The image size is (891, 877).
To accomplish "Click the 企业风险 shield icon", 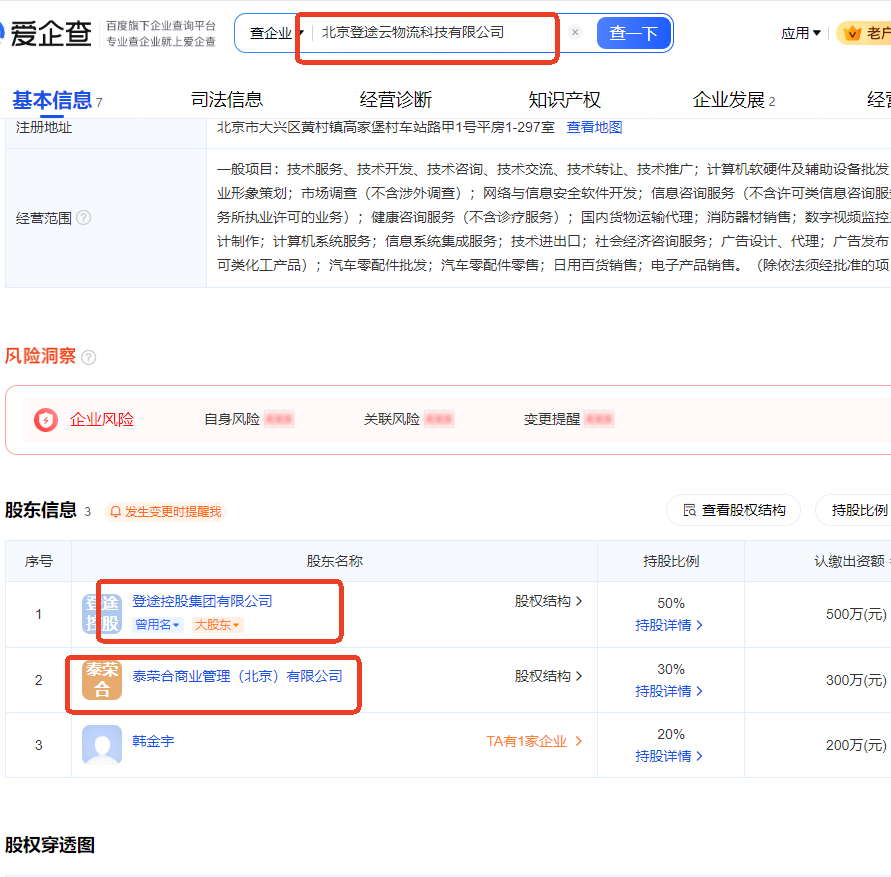I will [x=45, y=420].
